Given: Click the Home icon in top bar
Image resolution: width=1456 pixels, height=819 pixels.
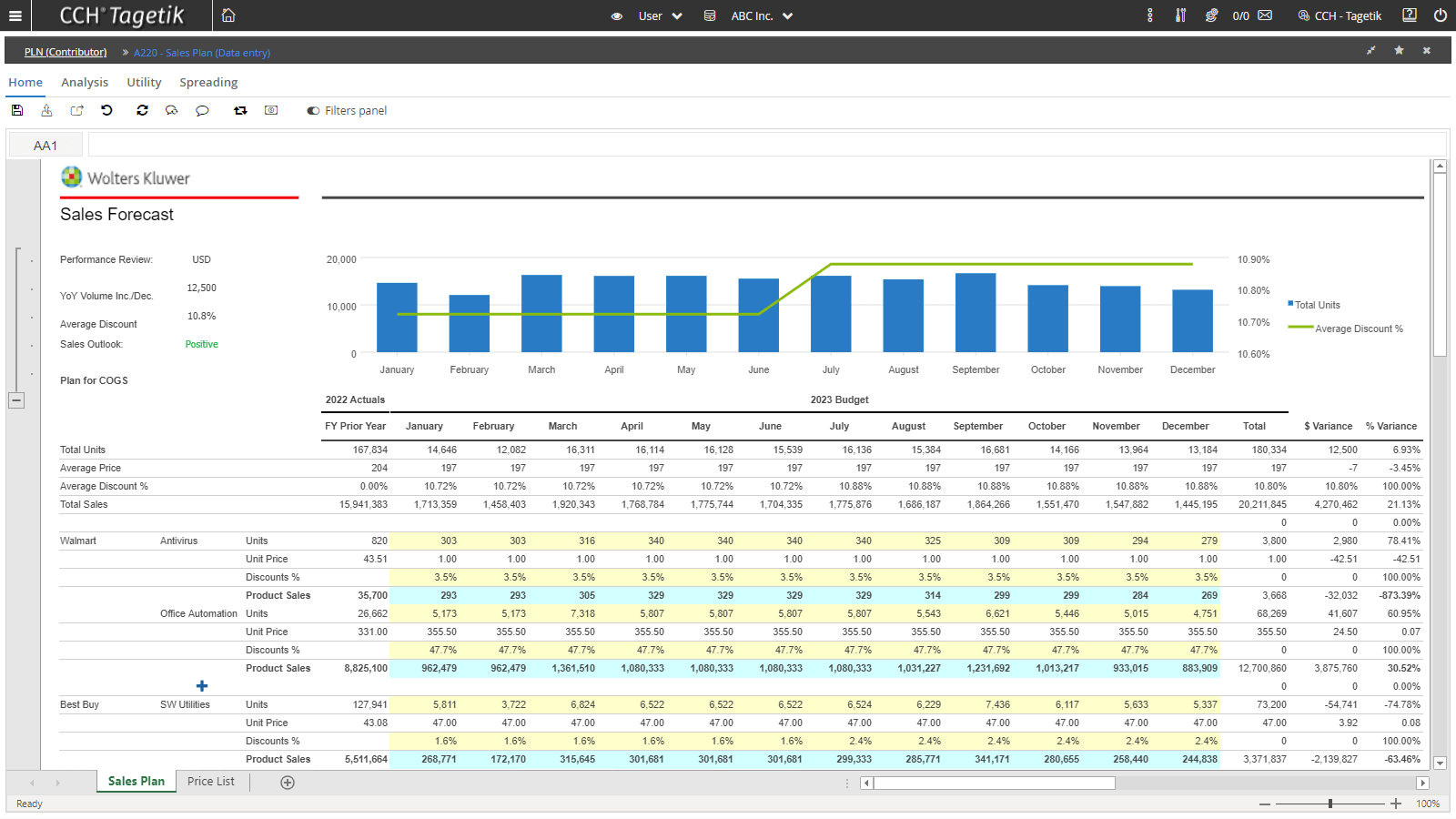Looking at the screenshot, I should pyautogui.click(x=228, y=15).
